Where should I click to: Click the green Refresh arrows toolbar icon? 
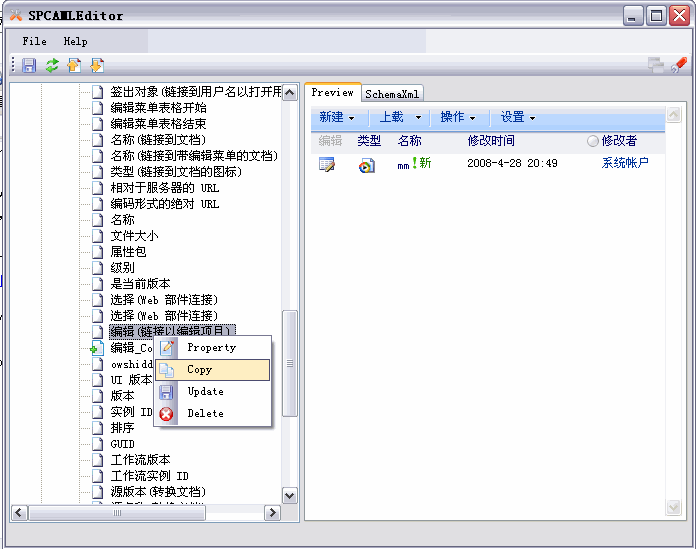(52, 66)
